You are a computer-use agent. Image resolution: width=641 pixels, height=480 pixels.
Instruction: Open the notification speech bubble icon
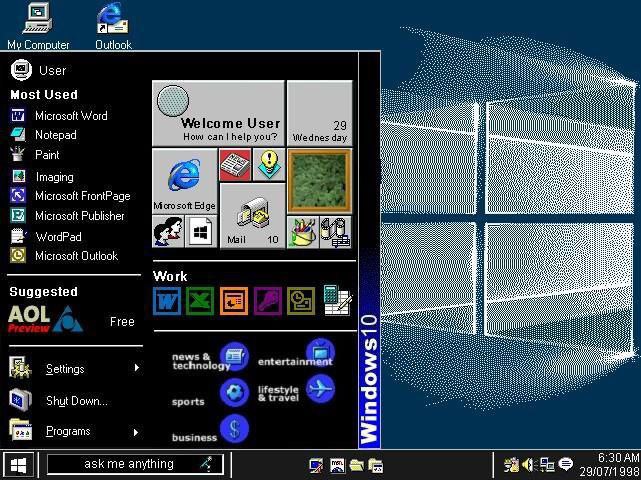tap(566, 464)
